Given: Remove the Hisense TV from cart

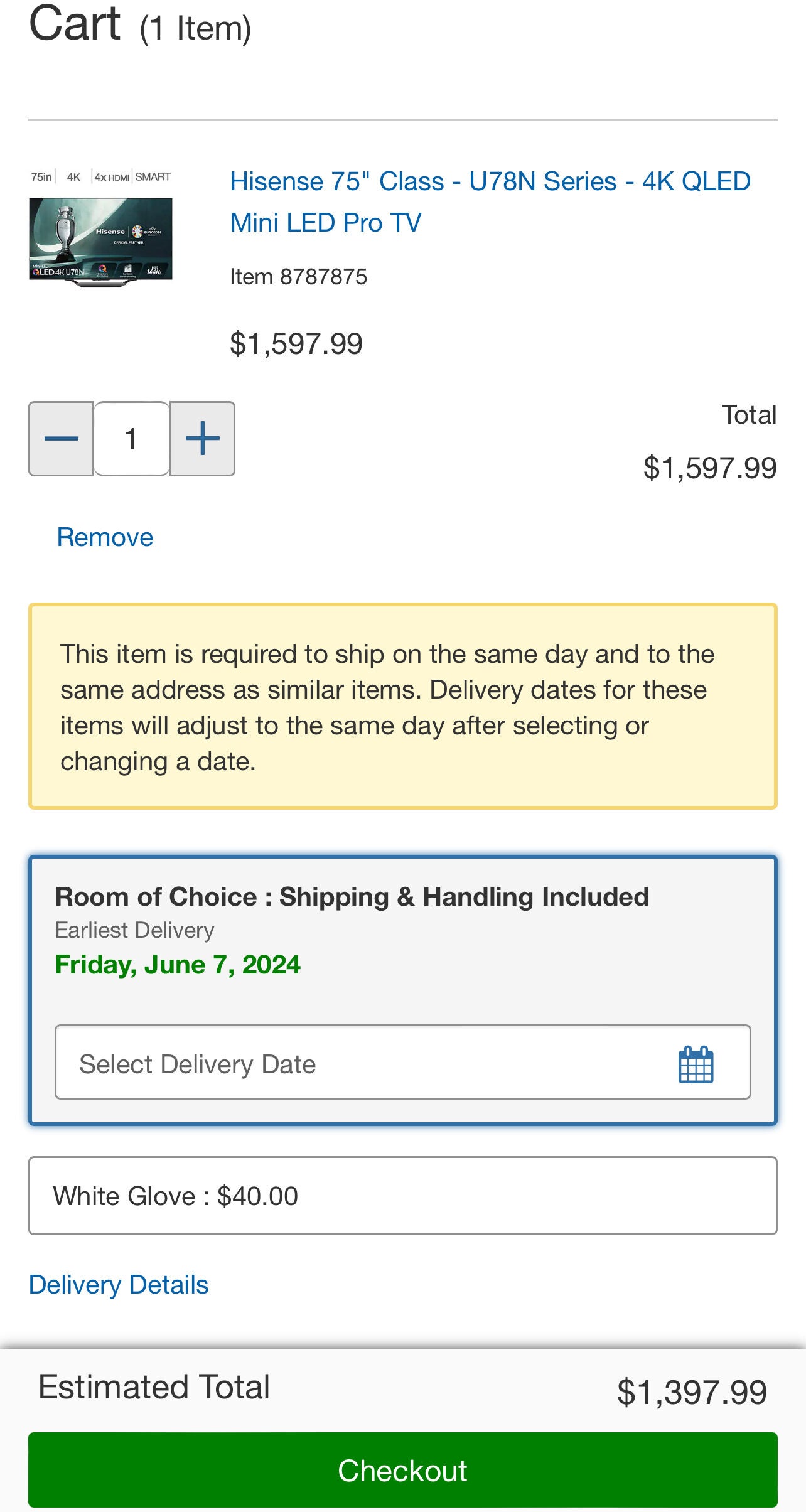Looking at the screenshot, I should pyautogui.click(x=105, y=537).
